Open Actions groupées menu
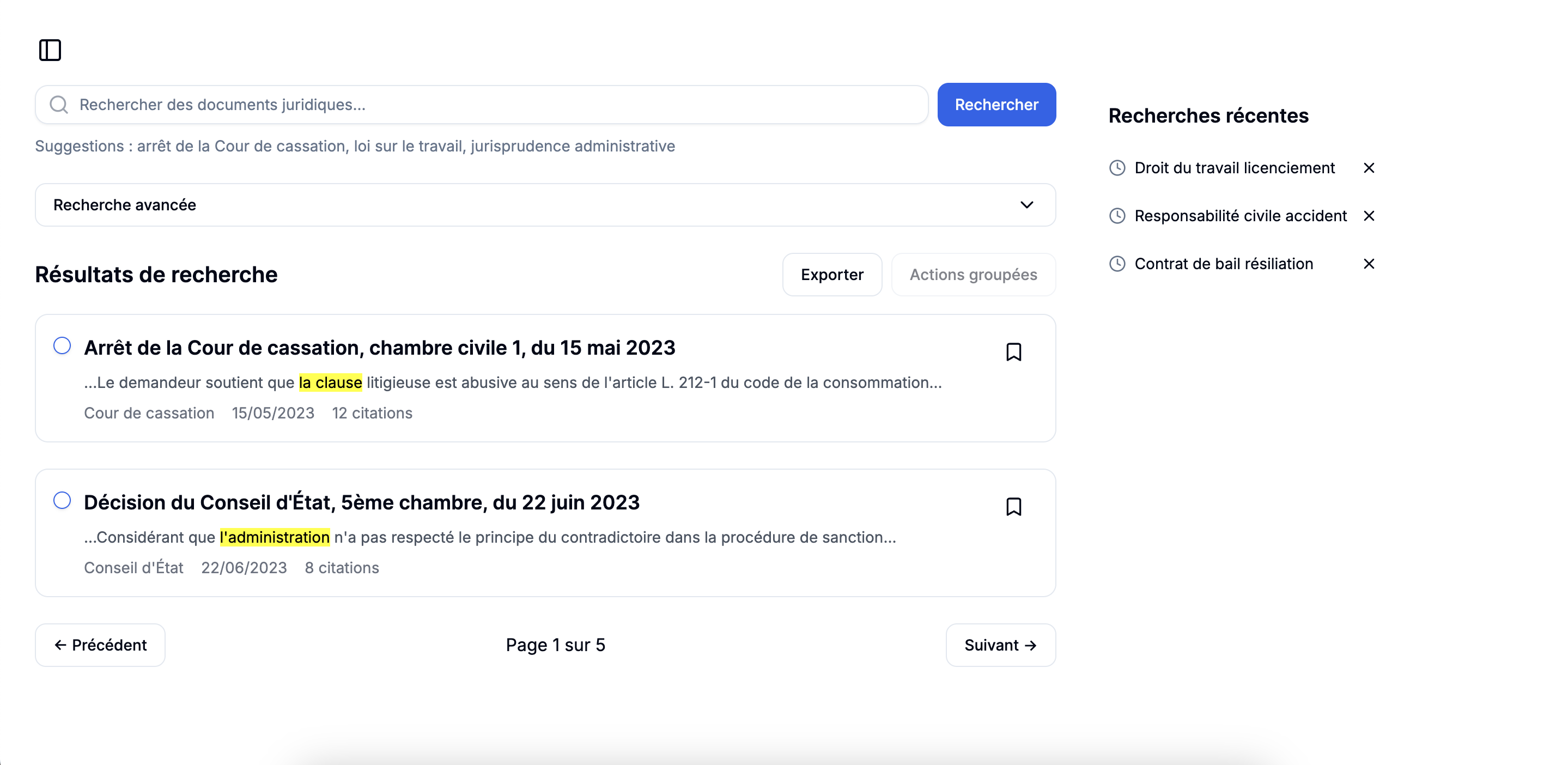The image size is (1568, 765). point(973,275)
